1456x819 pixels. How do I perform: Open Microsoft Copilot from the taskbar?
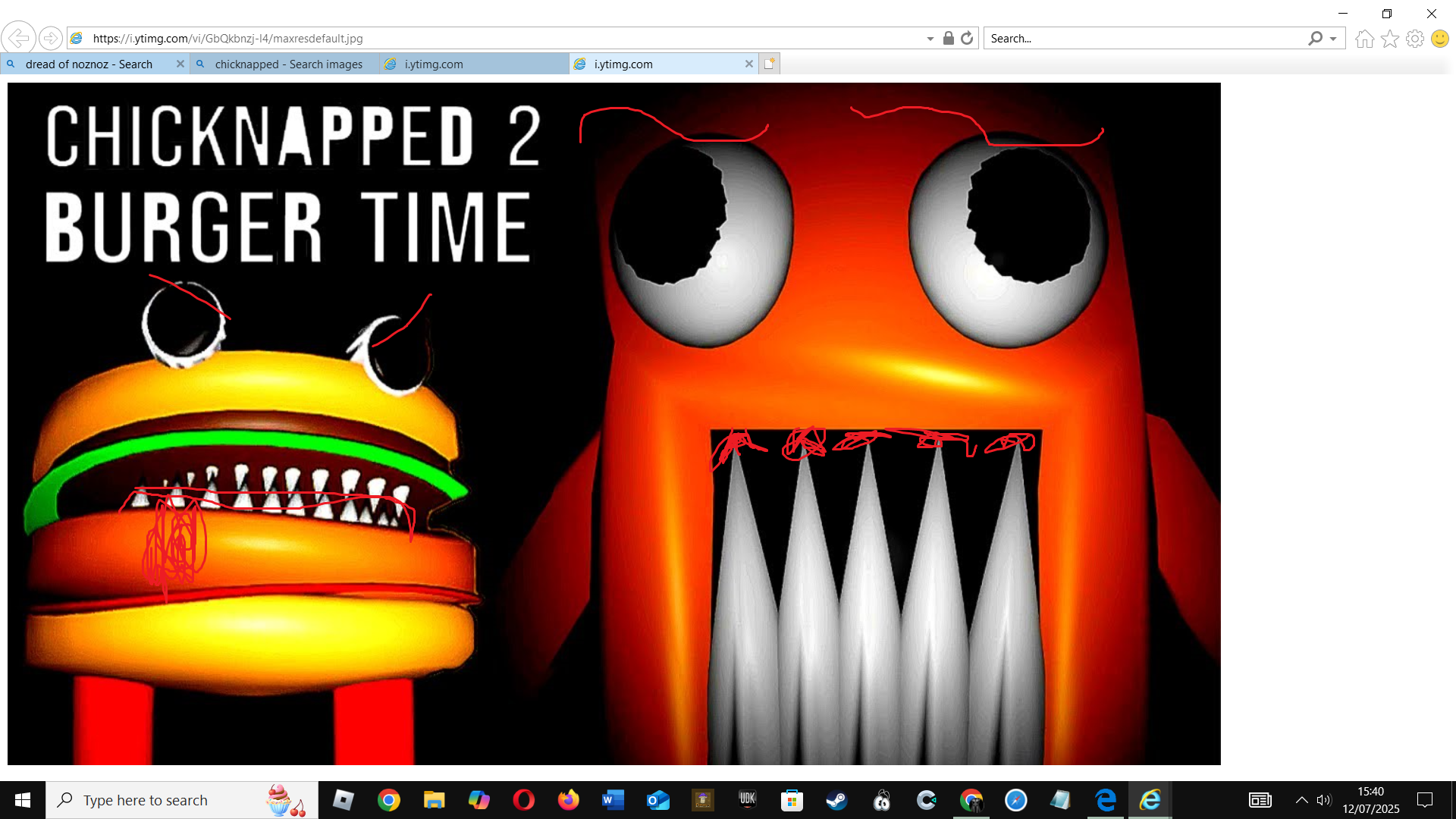coord(479,800)
